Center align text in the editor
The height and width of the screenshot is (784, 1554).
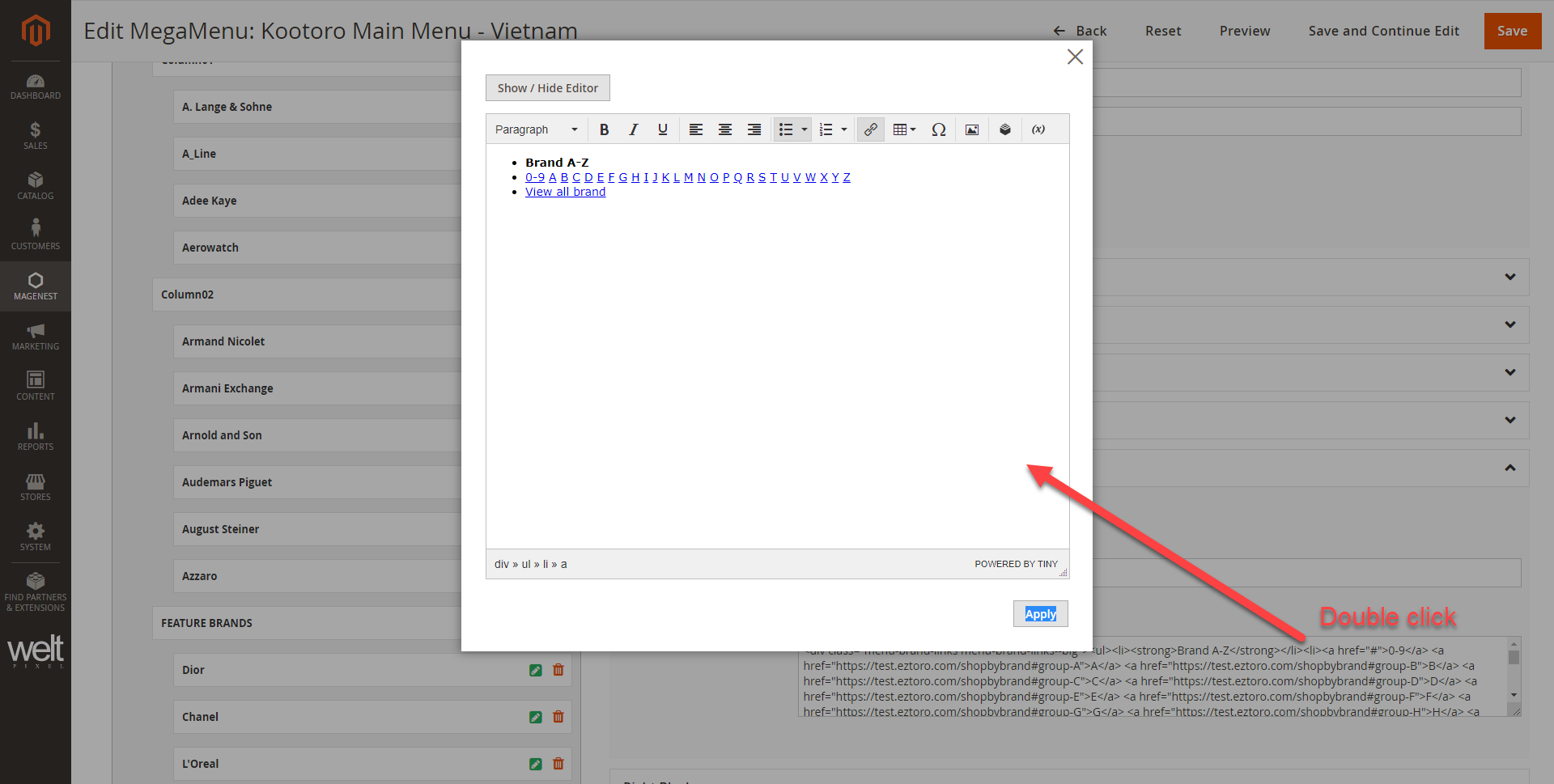click(x=725, y=129)
